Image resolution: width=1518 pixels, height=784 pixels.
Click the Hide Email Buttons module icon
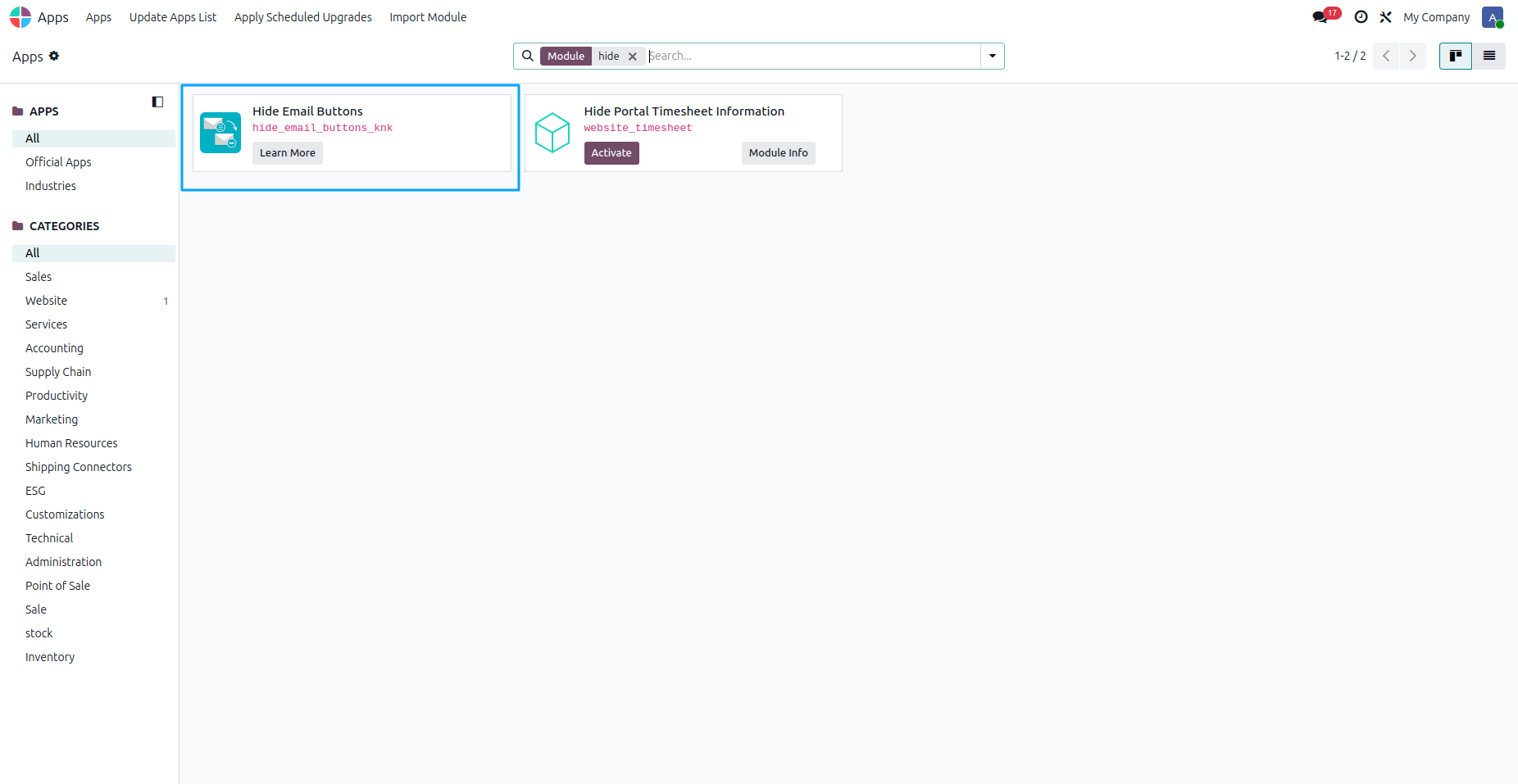tap(220, 133)
